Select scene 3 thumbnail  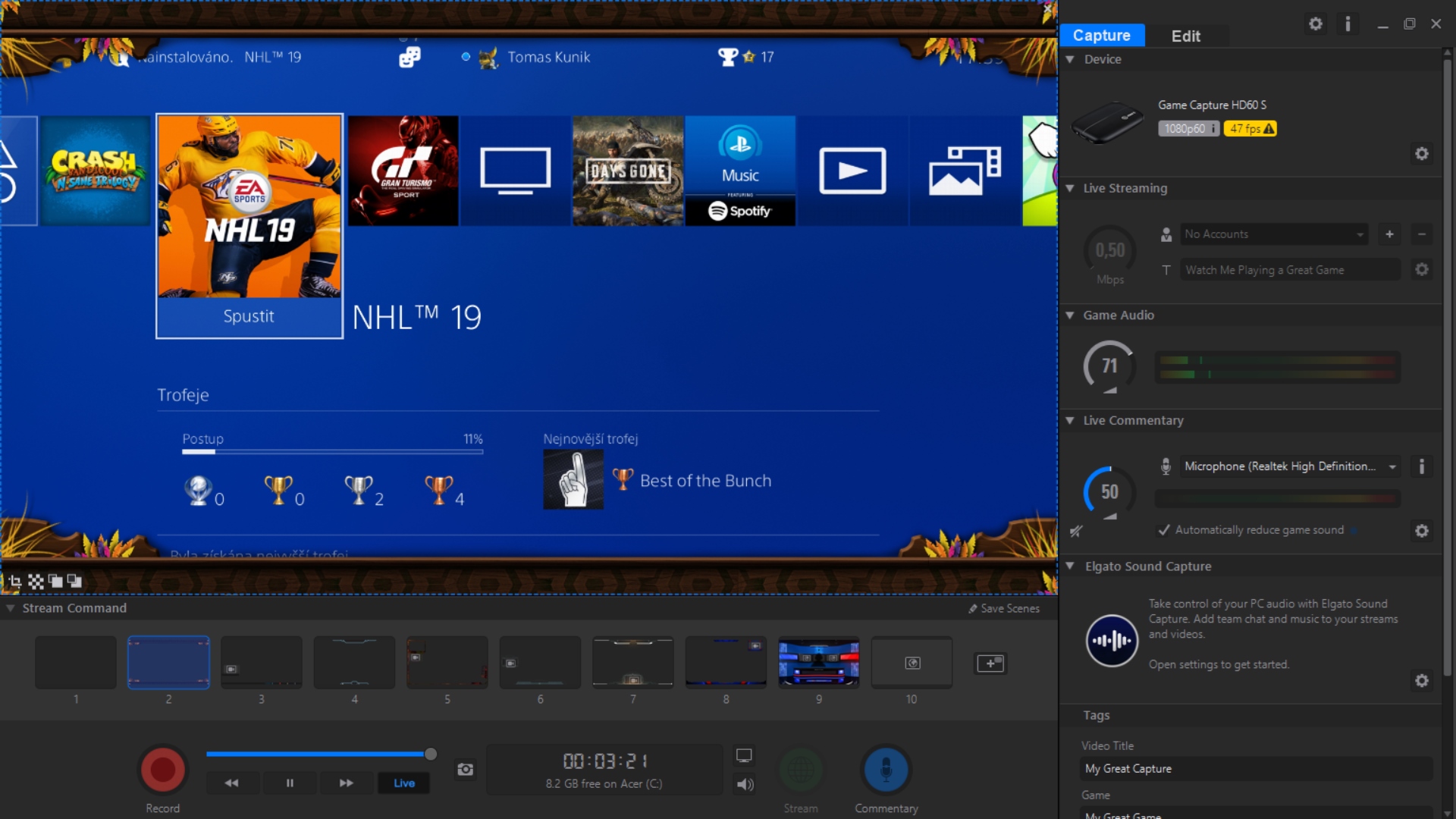262,663
